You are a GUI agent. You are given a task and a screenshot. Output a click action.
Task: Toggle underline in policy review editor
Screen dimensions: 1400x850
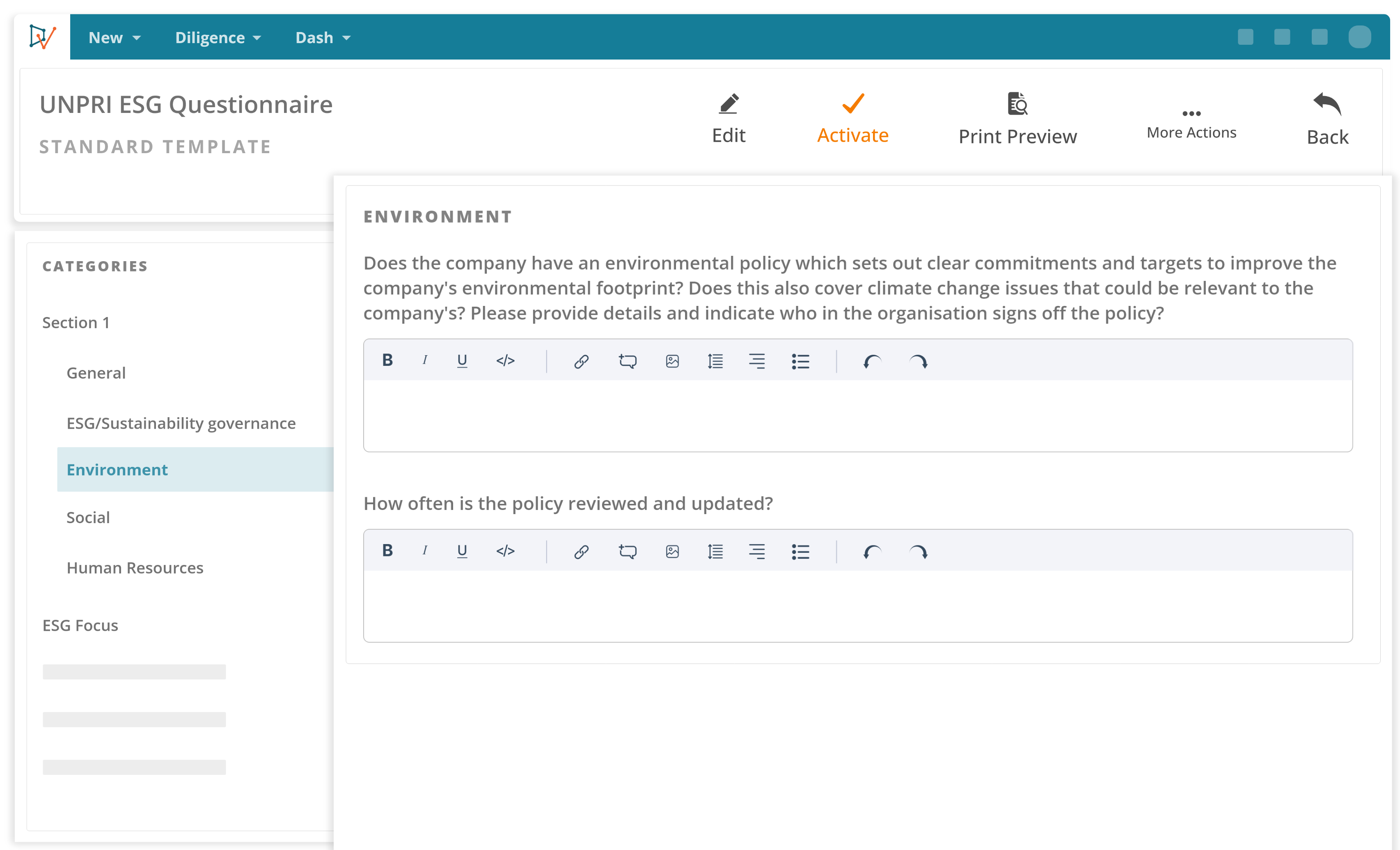[462, 551]
